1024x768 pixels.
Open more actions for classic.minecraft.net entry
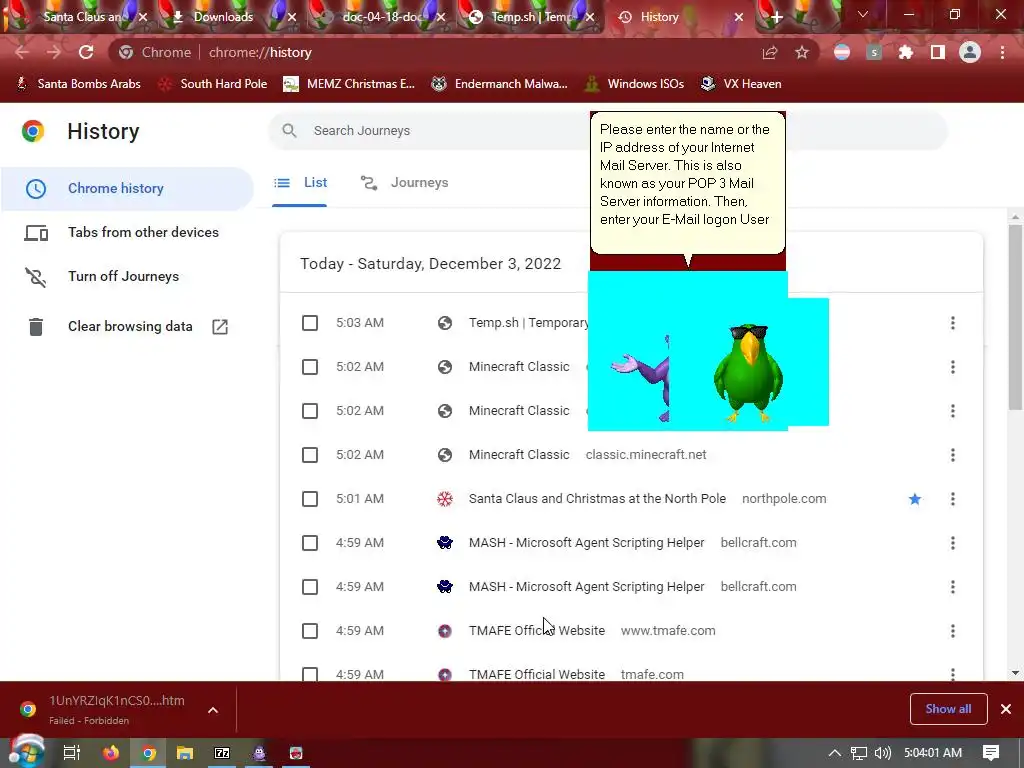[953, 455]
